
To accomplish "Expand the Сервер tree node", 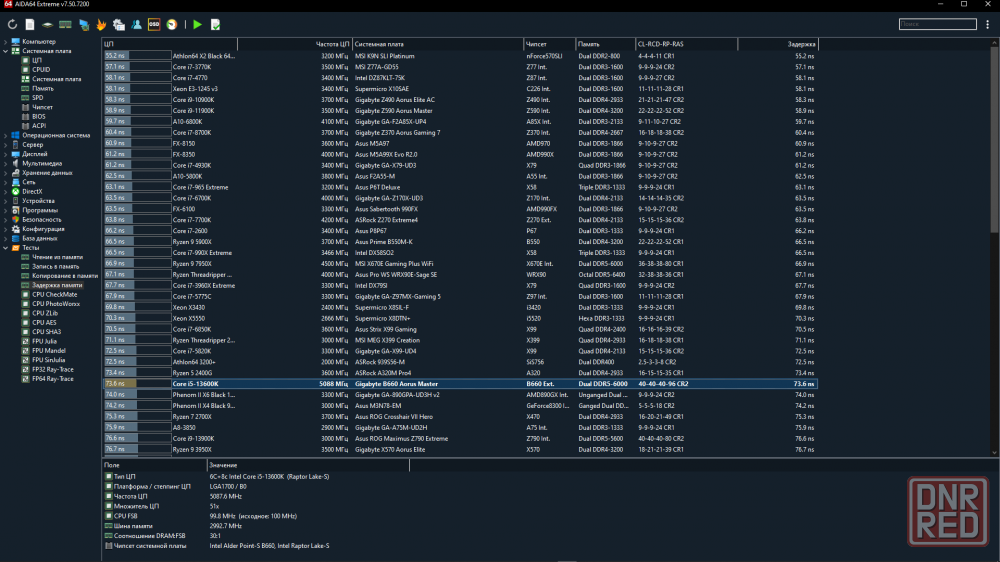I will [6, 145].
